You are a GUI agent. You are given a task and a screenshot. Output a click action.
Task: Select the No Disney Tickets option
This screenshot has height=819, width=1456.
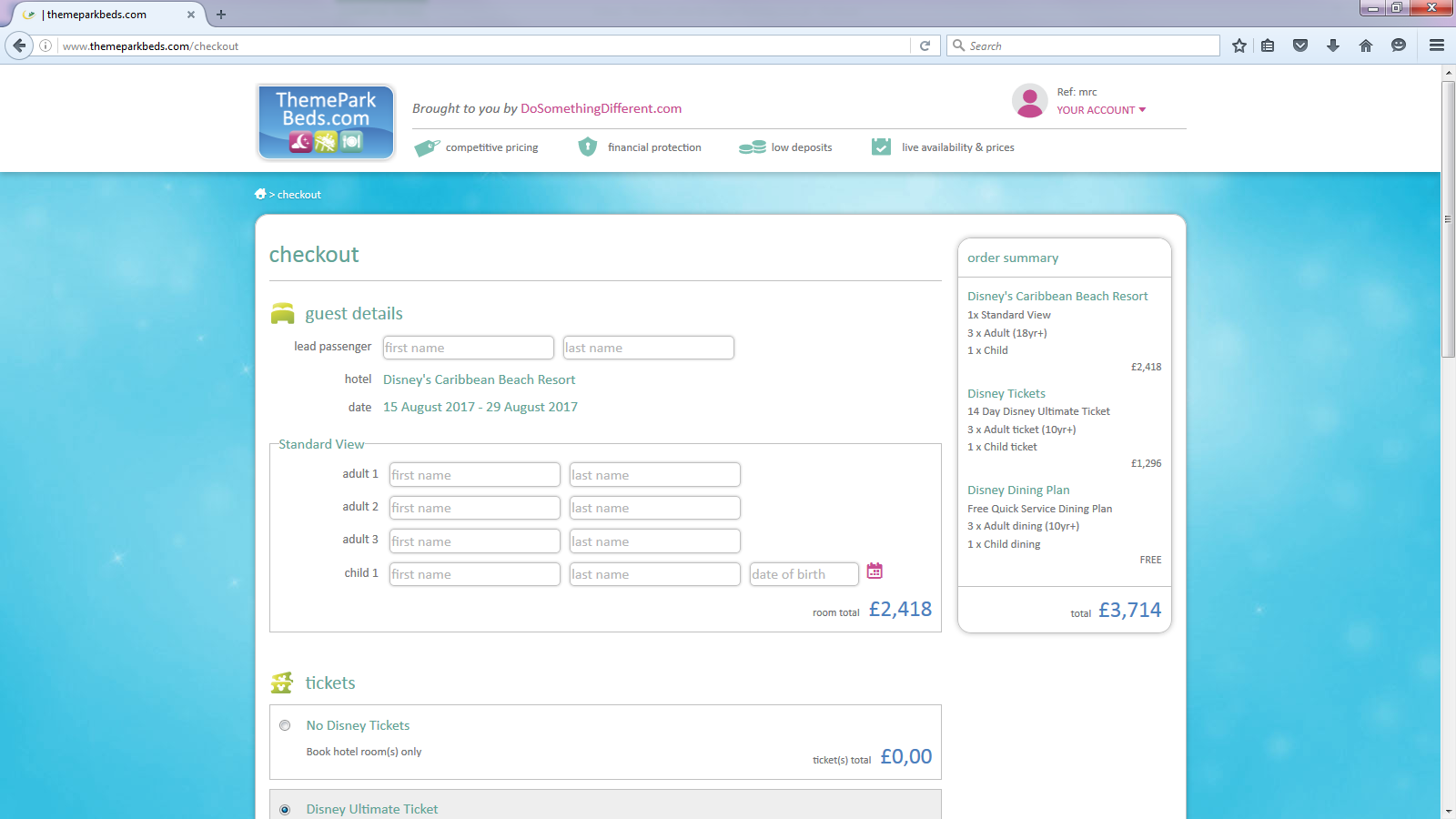click(x=285, y=725)
